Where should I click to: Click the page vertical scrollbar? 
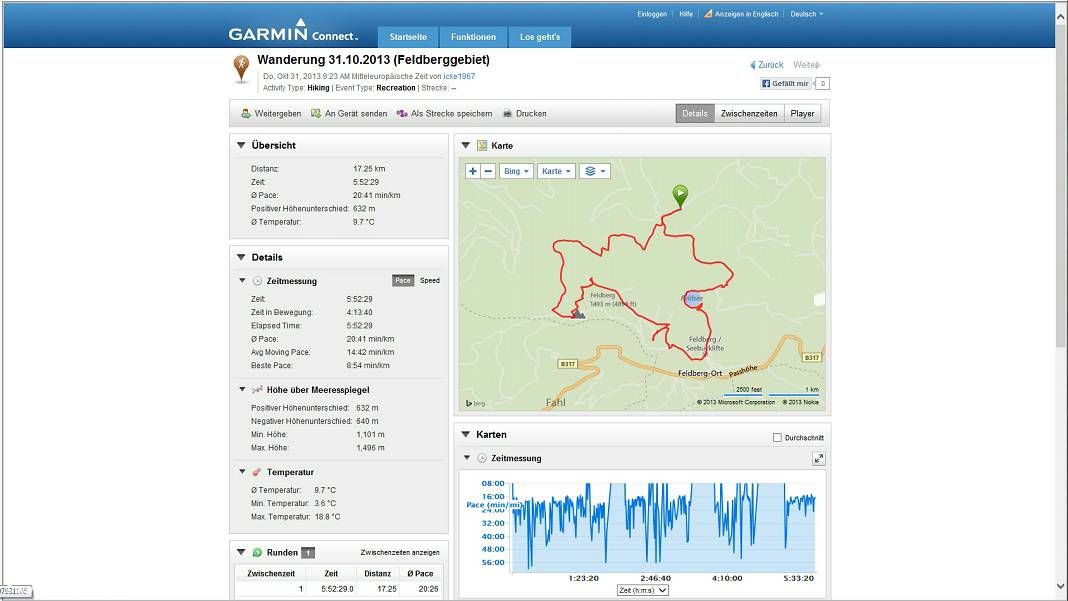[1061, 300]
